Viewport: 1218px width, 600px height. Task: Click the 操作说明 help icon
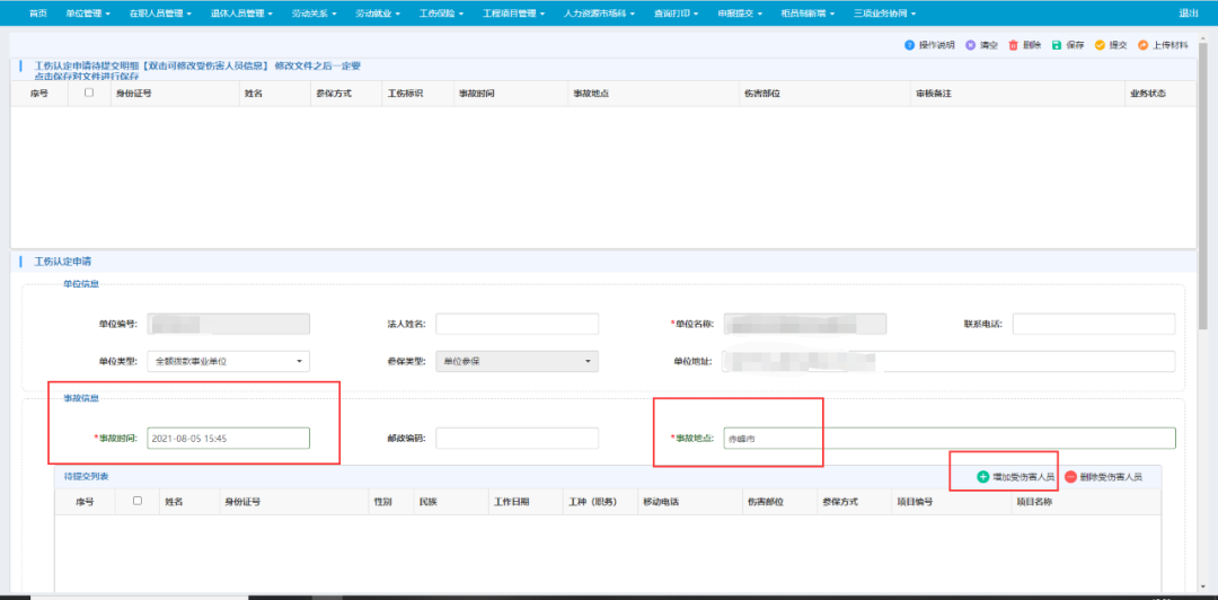(x=909, y=45)
